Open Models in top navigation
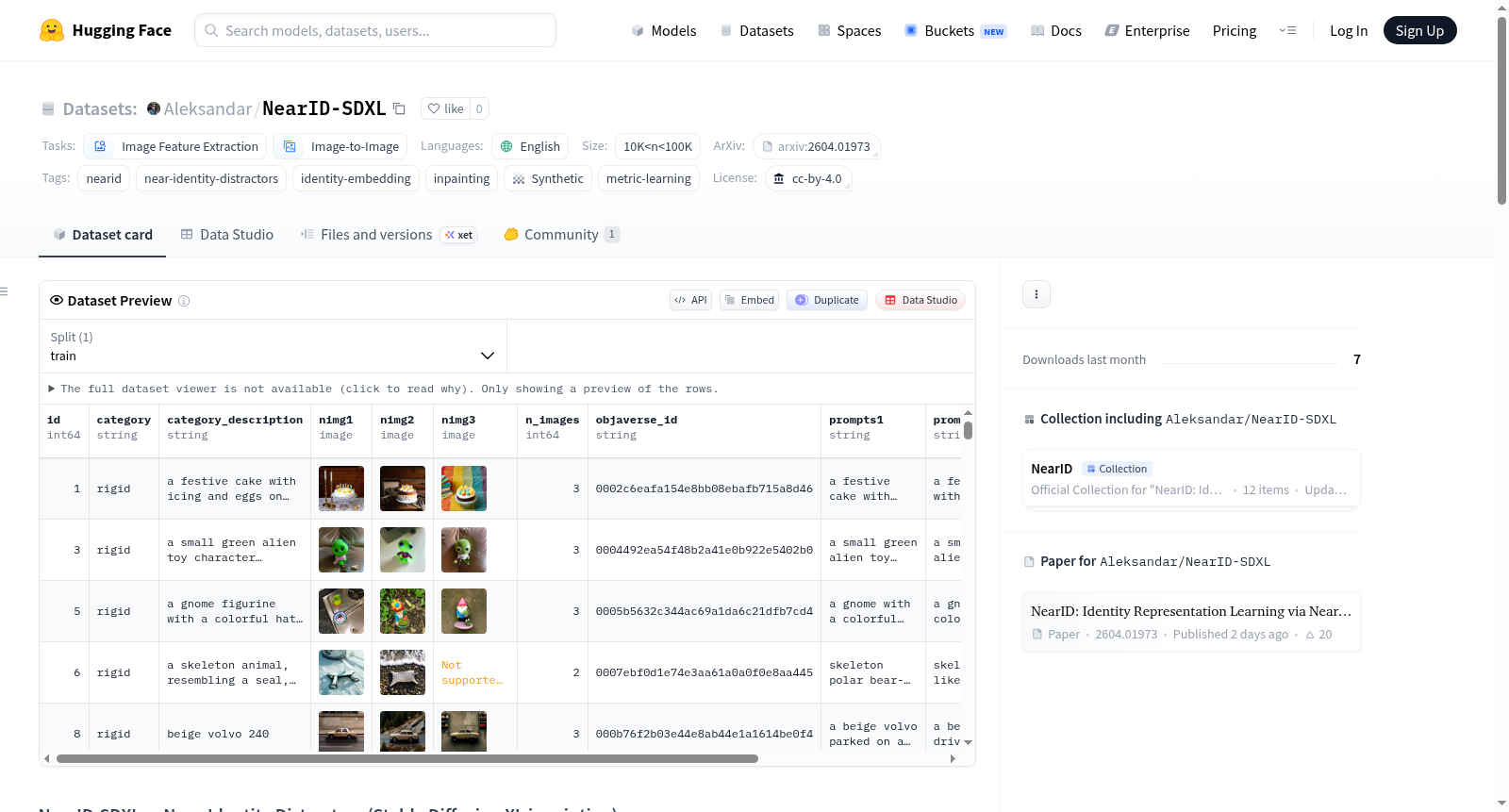The width and height of the screenshot is (1509, 812). [x=664, y=30]
